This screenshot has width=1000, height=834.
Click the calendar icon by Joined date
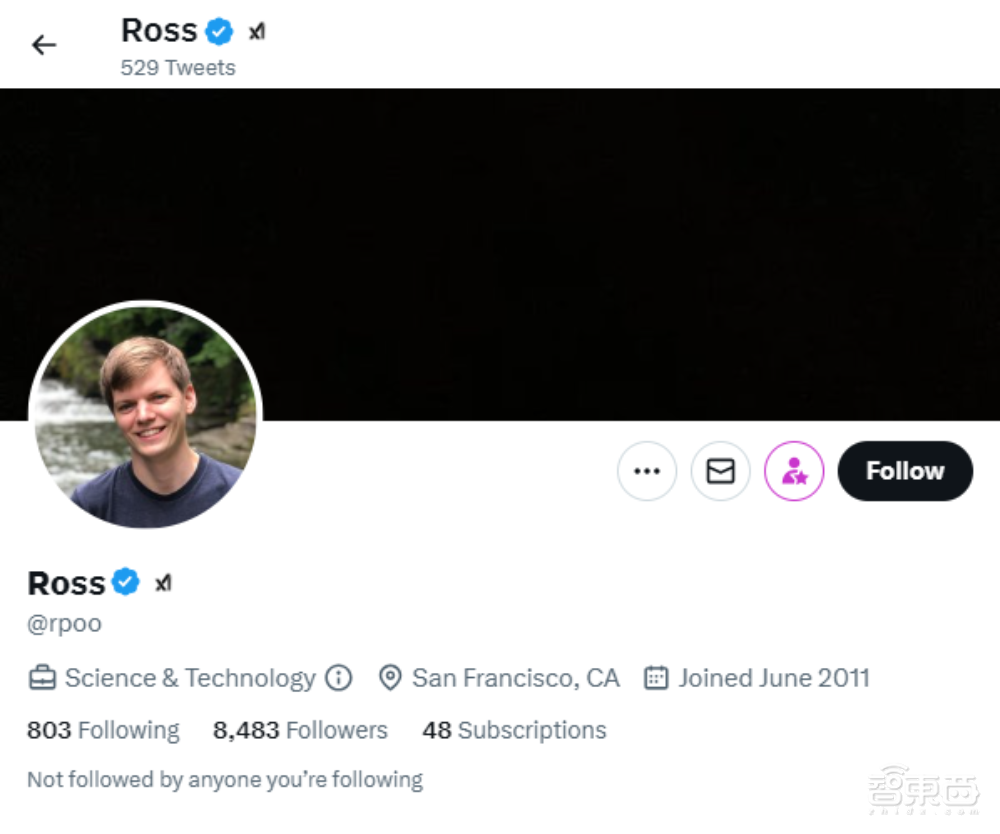click(656, 678)
